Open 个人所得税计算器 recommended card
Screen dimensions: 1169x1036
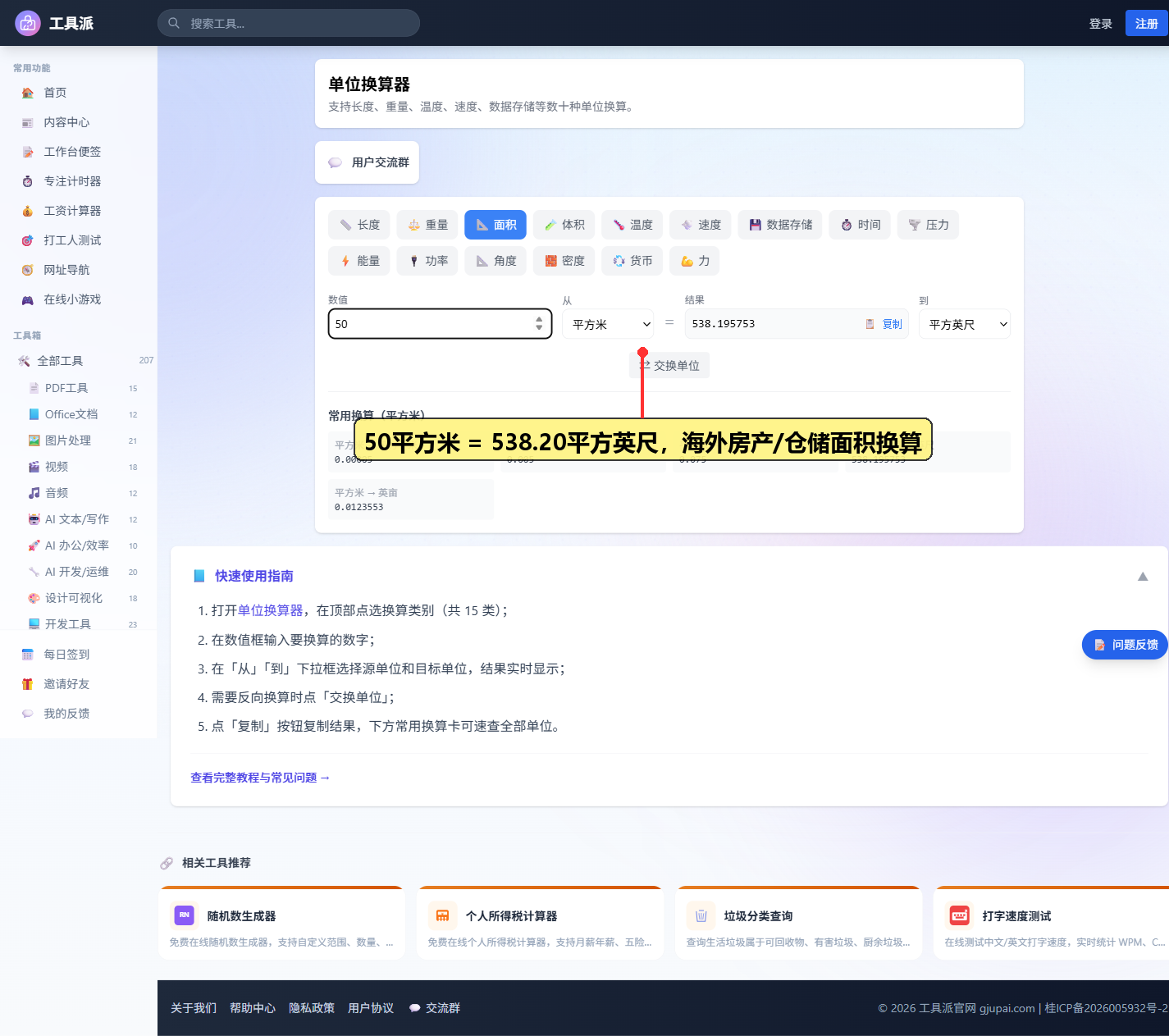(x=540, y=923)
